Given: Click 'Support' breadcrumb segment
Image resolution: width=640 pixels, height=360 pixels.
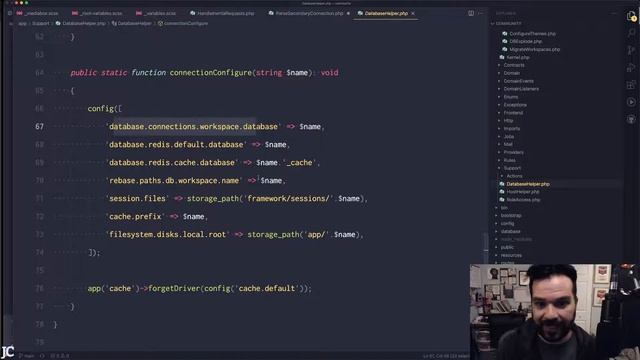Looking at the screenshot, I should coord(40,24).
